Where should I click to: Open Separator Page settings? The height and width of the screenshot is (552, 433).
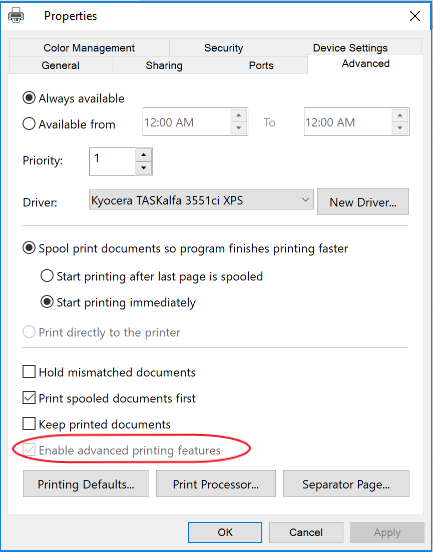click(x=346, y=484)
